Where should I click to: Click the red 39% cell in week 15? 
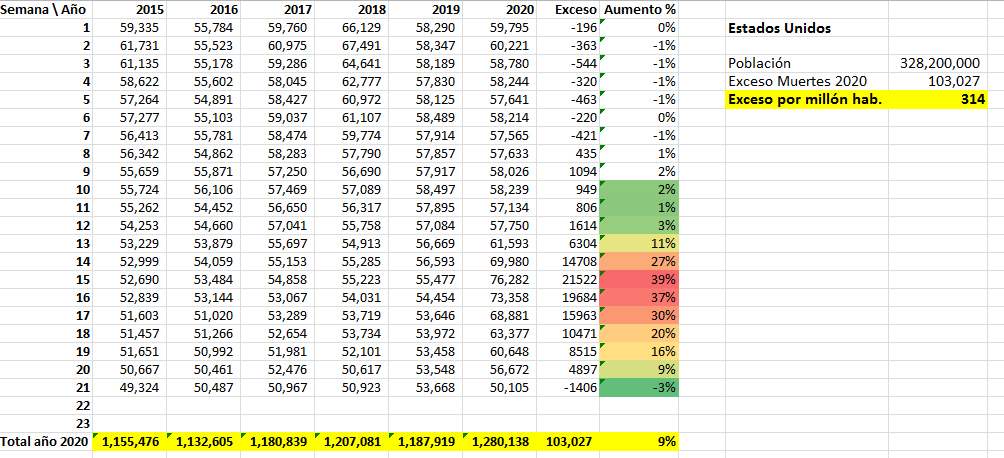[x=639, y=279]
